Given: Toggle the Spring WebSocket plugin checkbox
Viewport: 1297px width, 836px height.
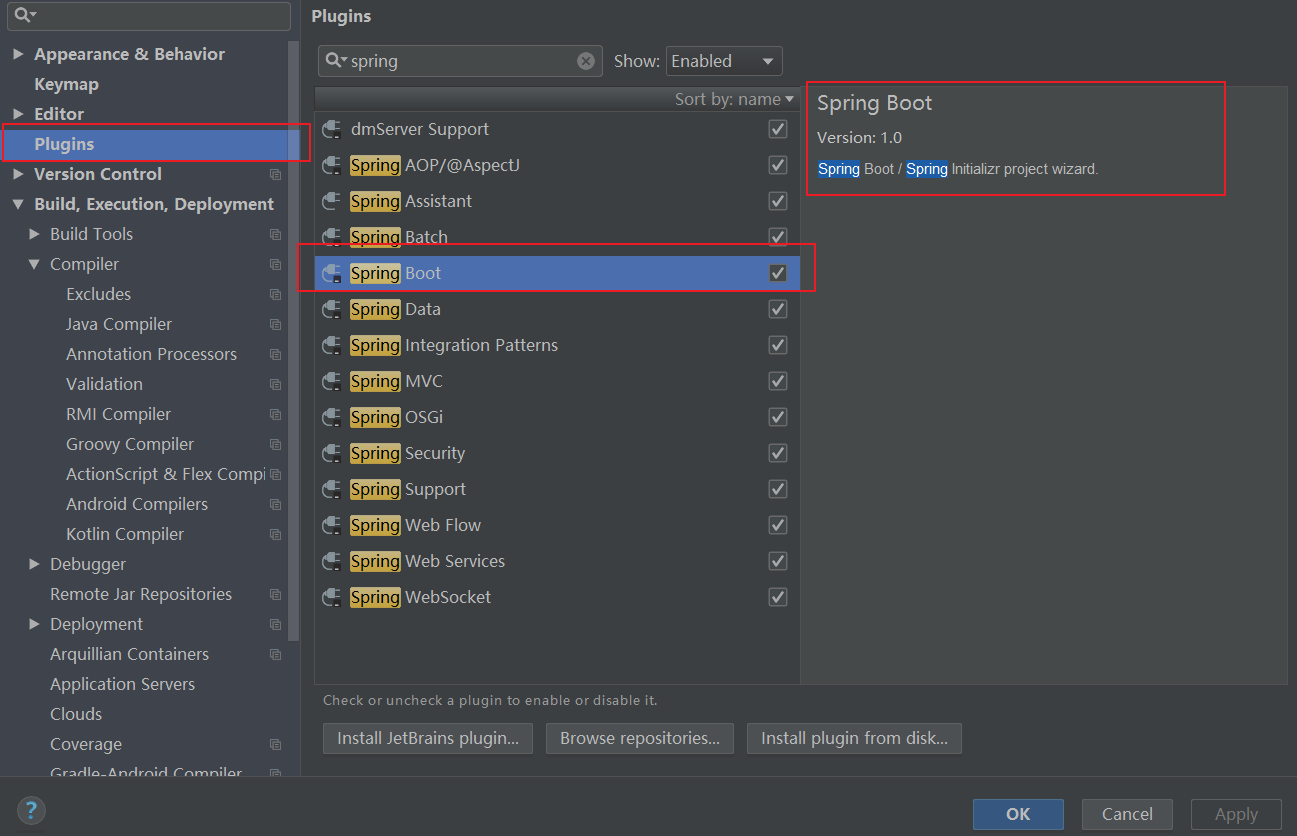Looking at the screenshot, I should click(x=778, y=597).
